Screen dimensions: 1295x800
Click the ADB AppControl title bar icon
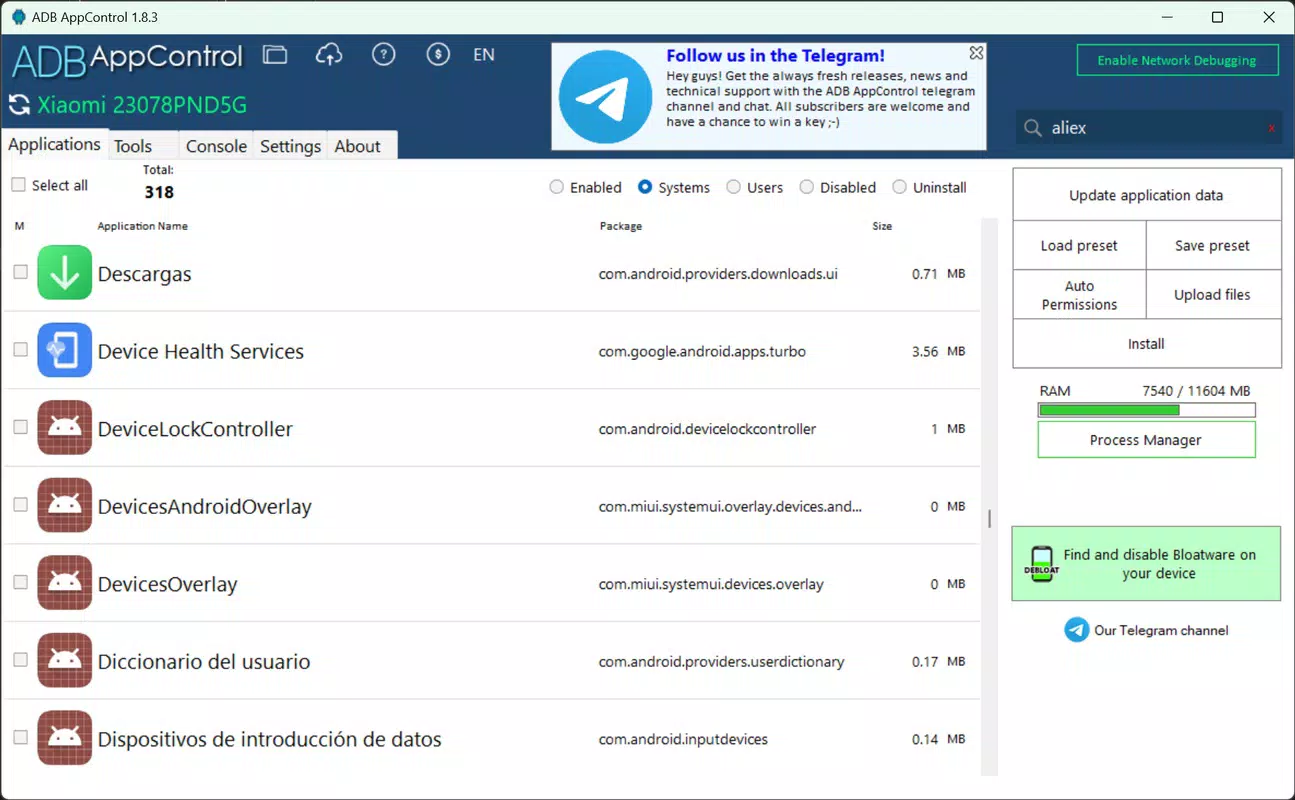pos(19,17)
